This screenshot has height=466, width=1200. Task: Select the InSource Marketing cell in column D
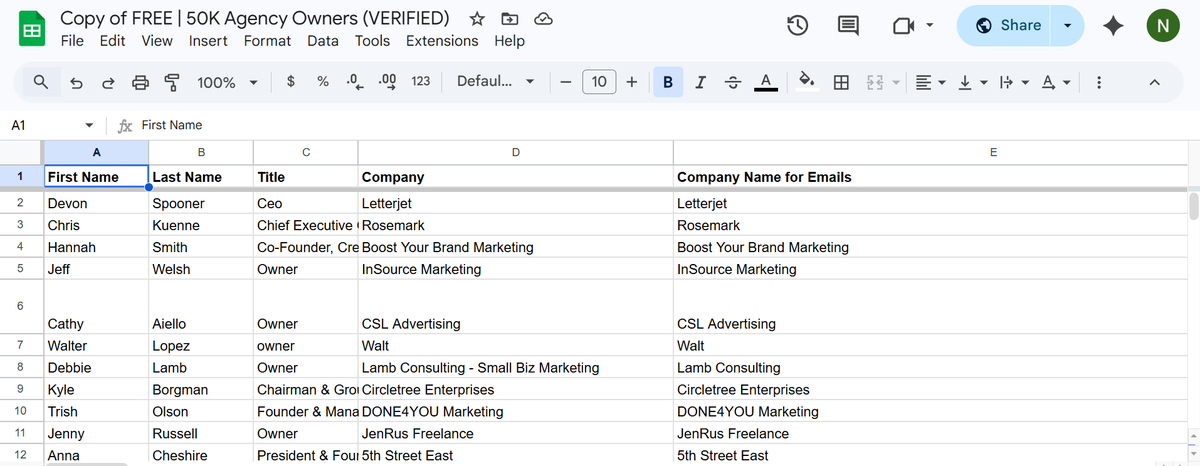click(x=515, y=269)
